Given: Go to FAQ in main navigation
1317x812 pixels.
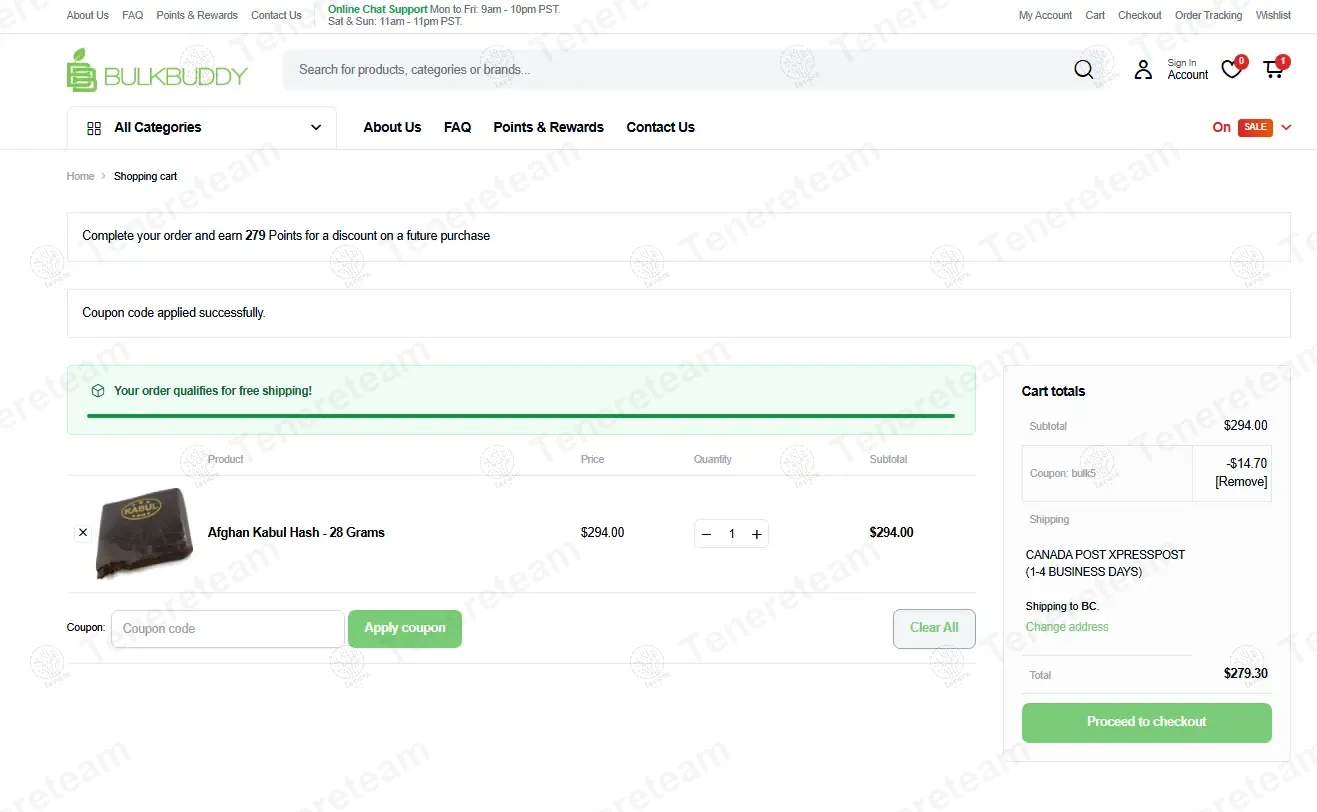Looking at the screenshot, I should (x=457, y=128).
